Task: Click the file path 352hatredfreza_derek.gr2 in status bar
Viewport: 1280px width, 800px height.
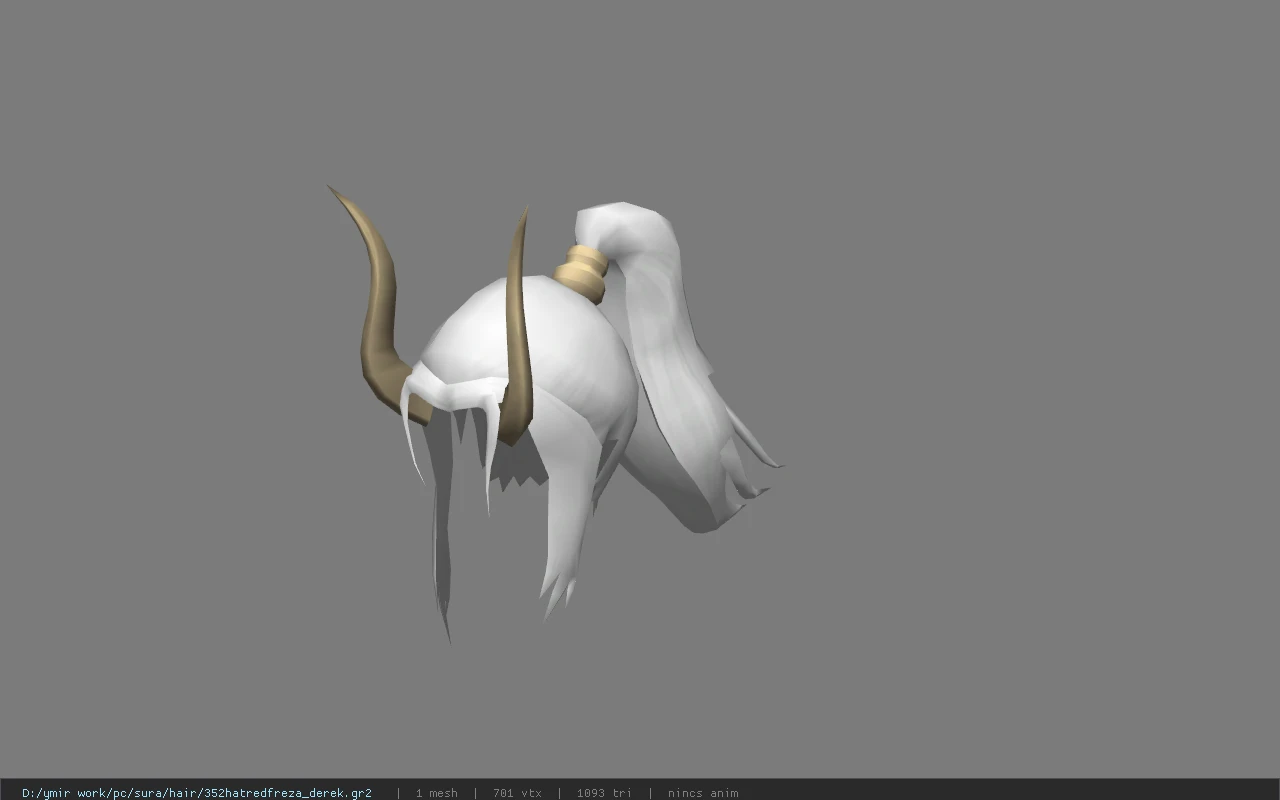Action: [x=197, y=793]
